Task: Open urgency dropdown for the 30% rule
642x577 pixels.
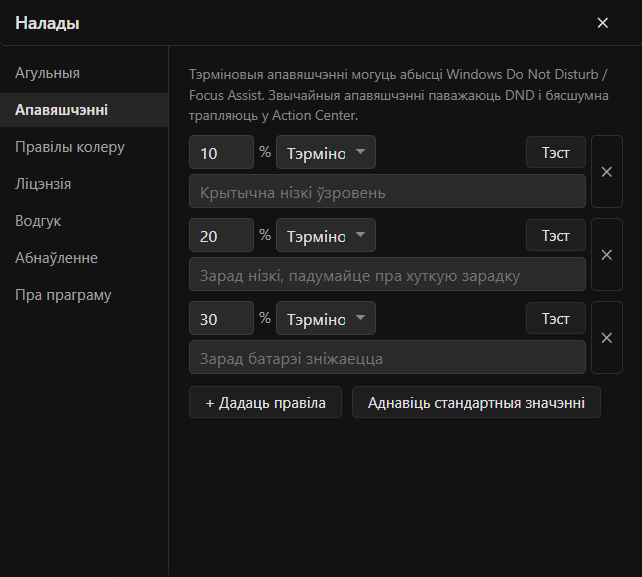Action: (x=326, y=318)
